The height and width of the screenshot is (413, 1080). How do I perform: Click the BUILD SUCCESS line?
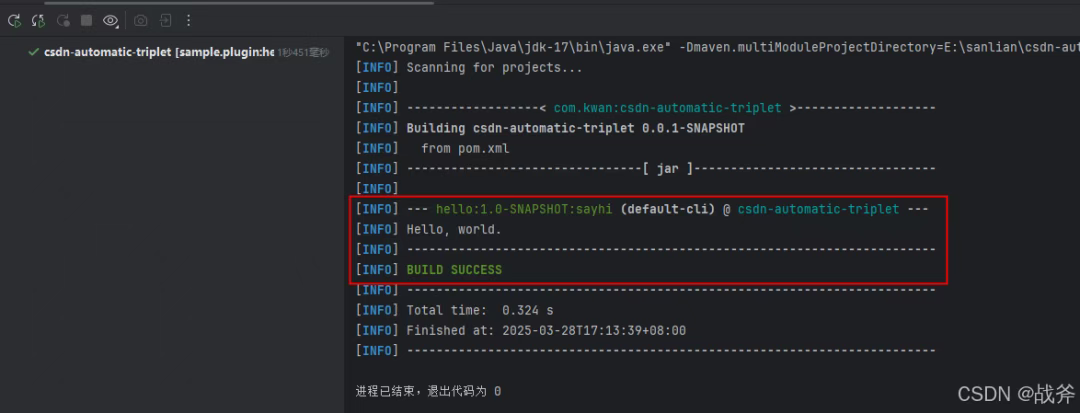[454, 270]
